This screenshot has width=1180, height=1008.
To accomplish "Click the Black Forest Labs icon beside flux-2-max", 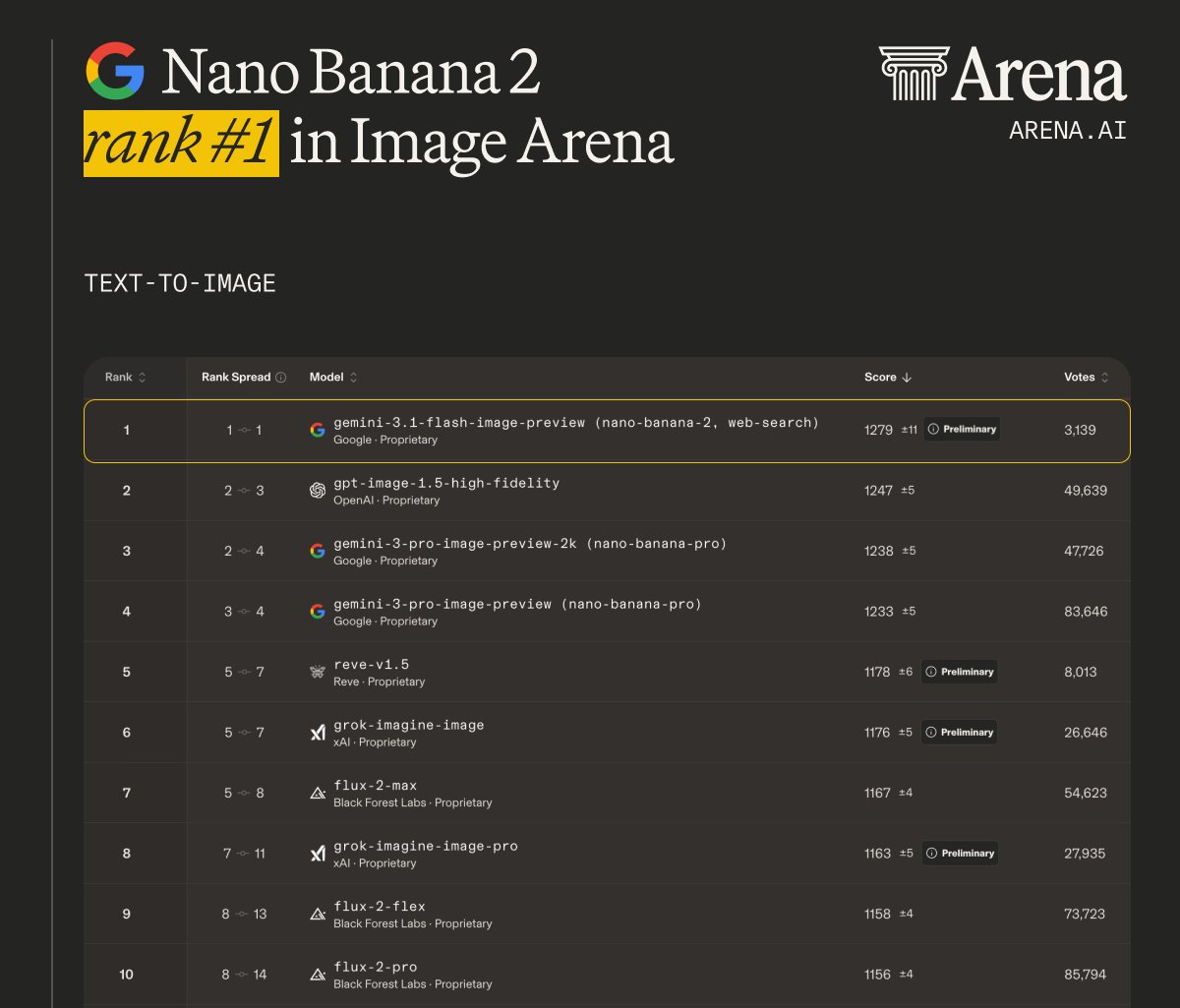I will click(317, 792).
